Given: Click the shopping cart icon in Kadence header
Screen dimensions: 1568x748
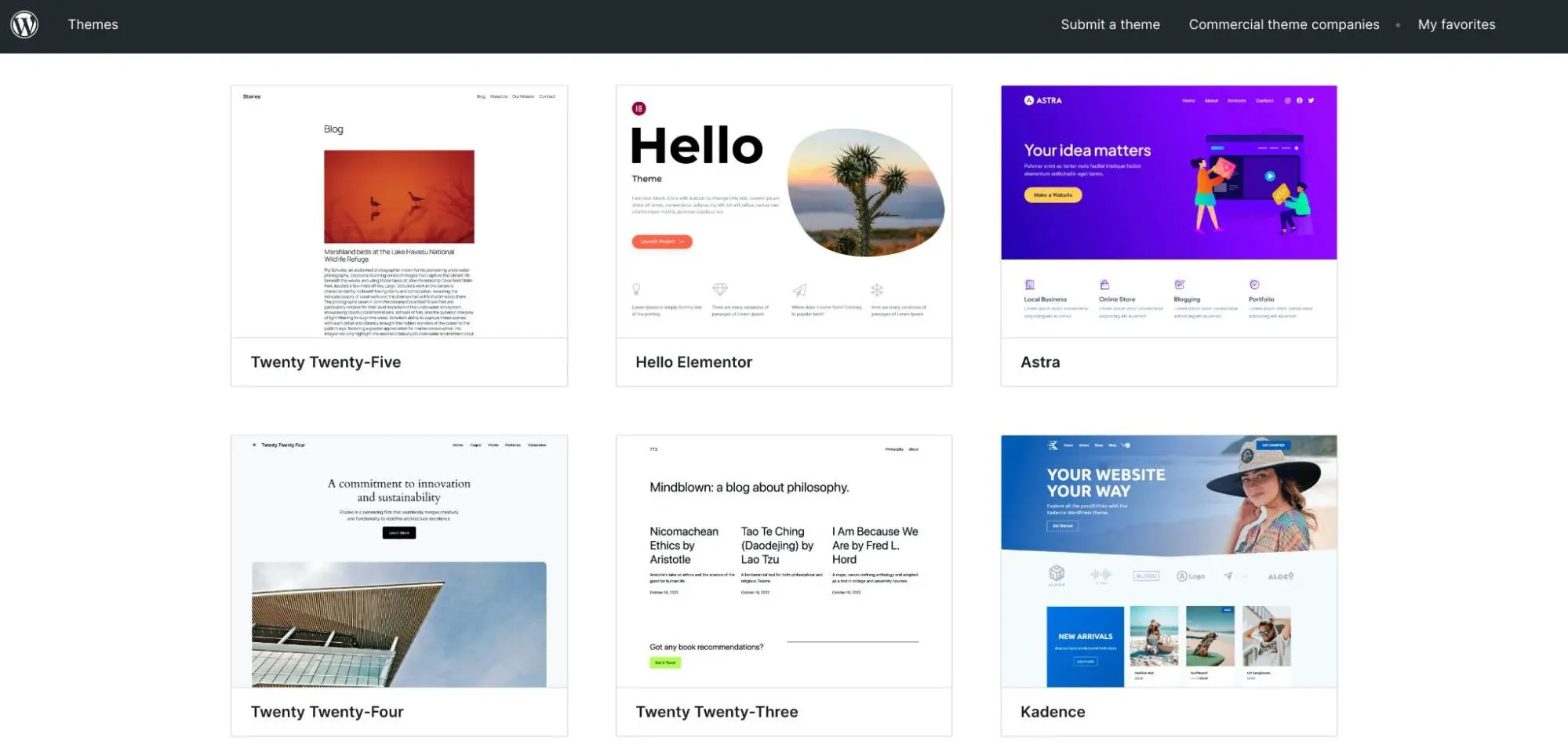Looking at the screenshot, I should (x=1125, y=445).
